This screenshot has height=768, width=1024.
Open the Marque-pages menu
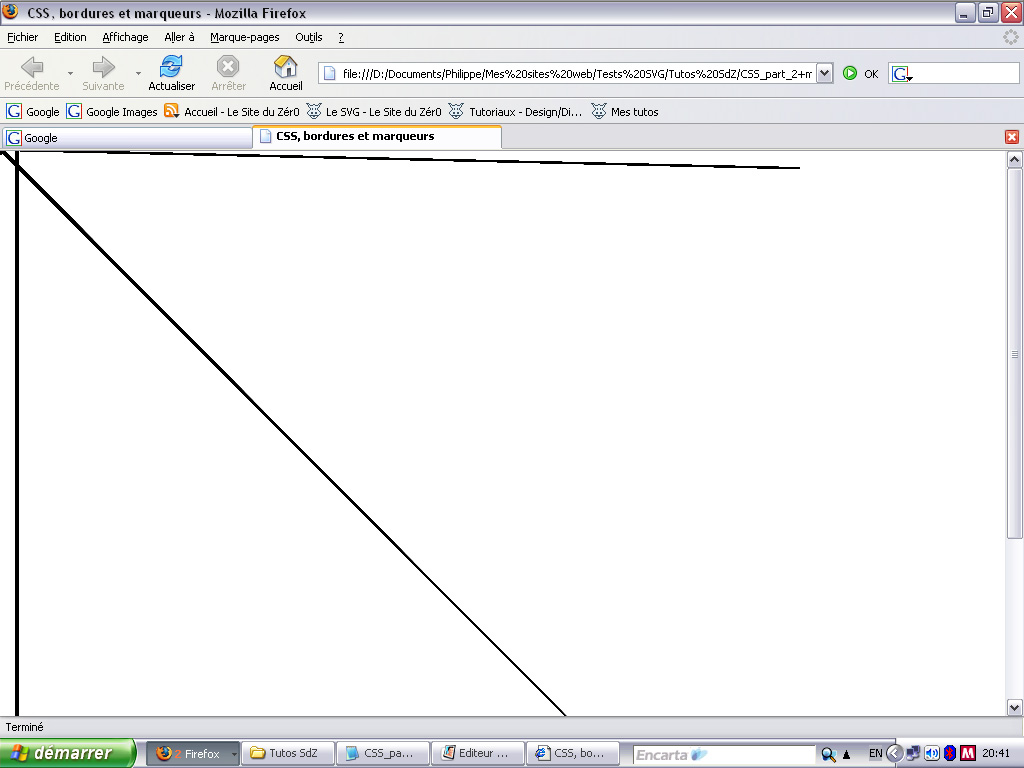click(x=244, y=37)
